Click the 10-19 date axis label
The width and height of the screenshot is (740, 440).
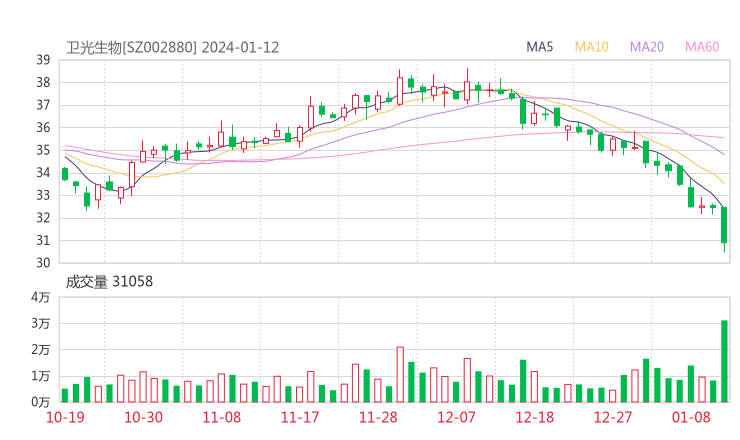65,417
